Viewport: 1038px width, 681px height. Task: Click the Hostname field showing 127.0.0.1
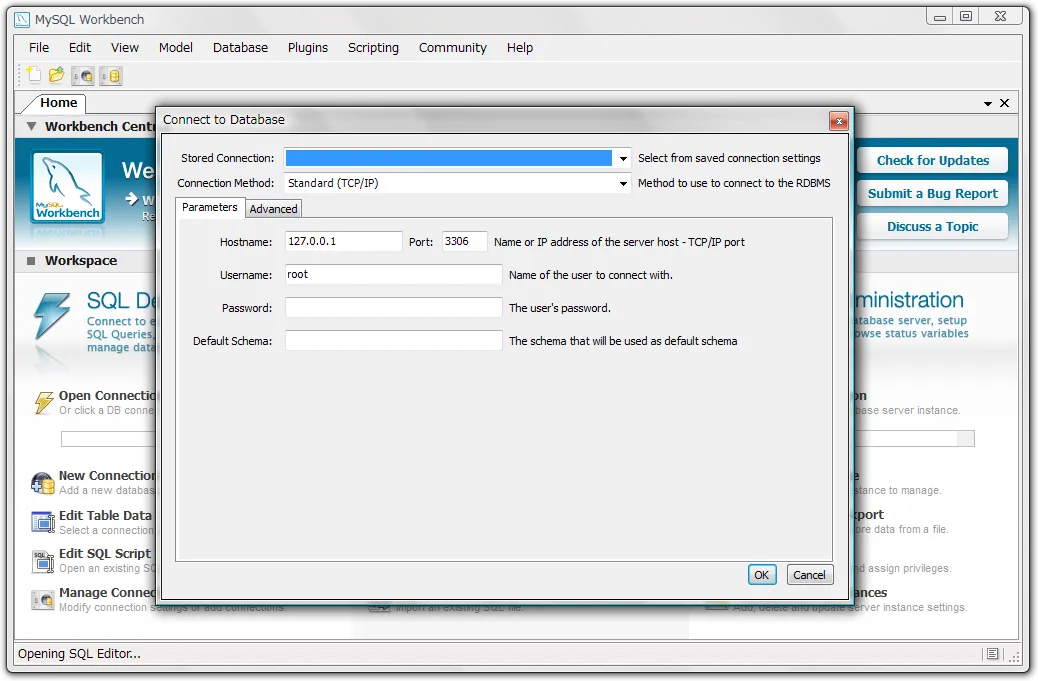343,242
